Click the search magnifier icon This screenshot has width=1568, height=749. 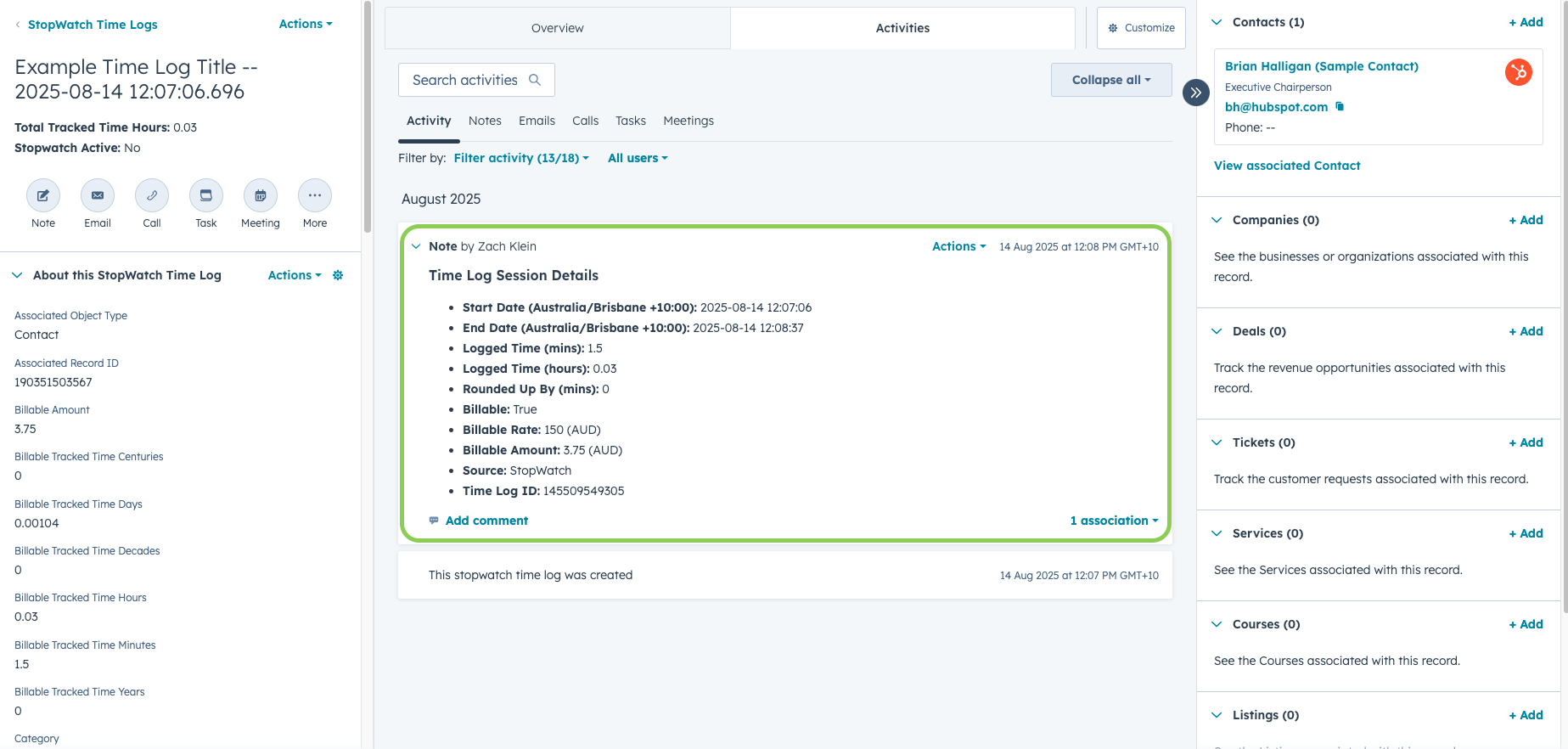(x=535, y=80)
